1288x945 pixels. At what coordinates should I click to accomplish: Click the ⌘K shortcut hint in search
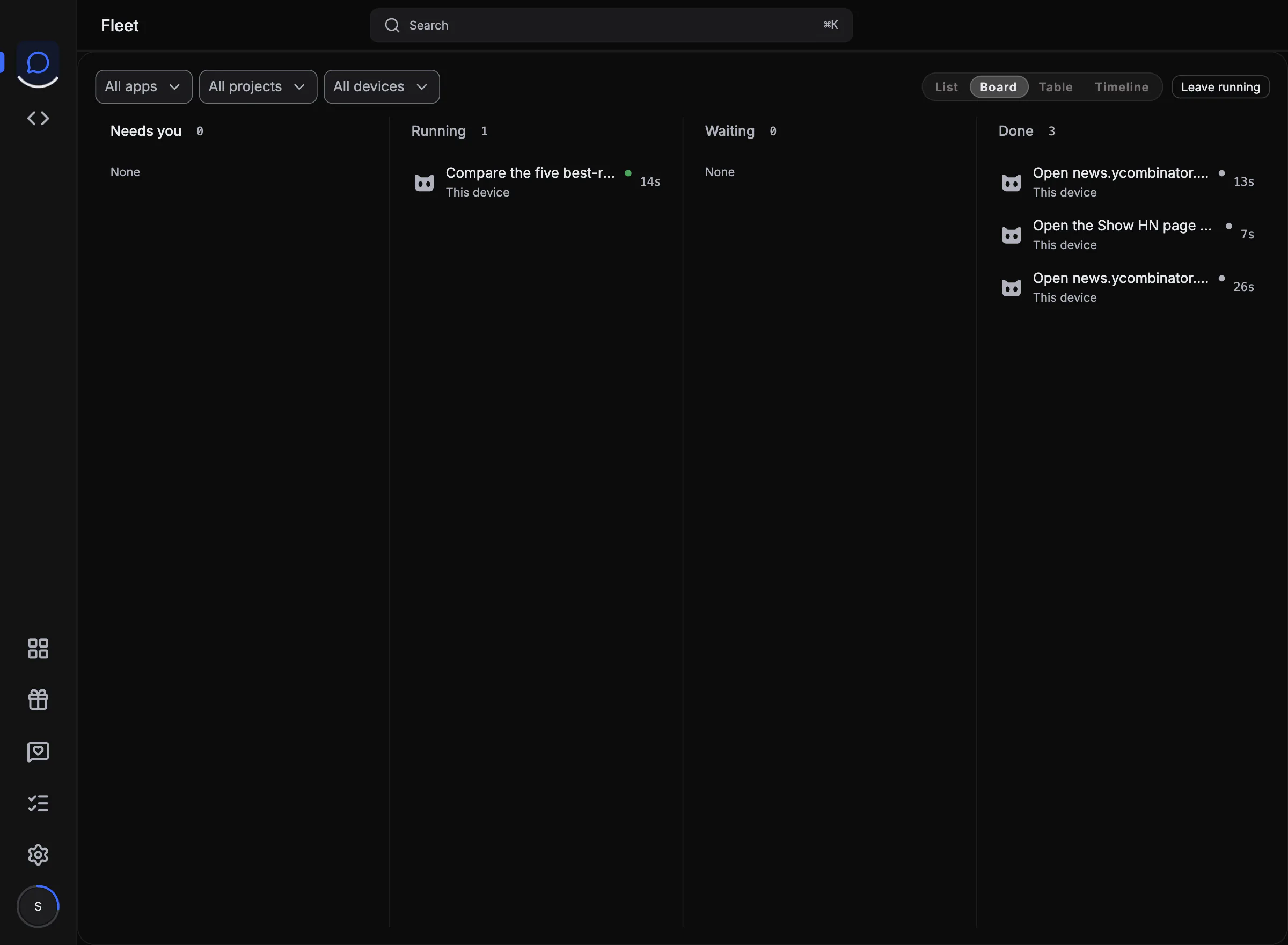[x=831, y=25]
